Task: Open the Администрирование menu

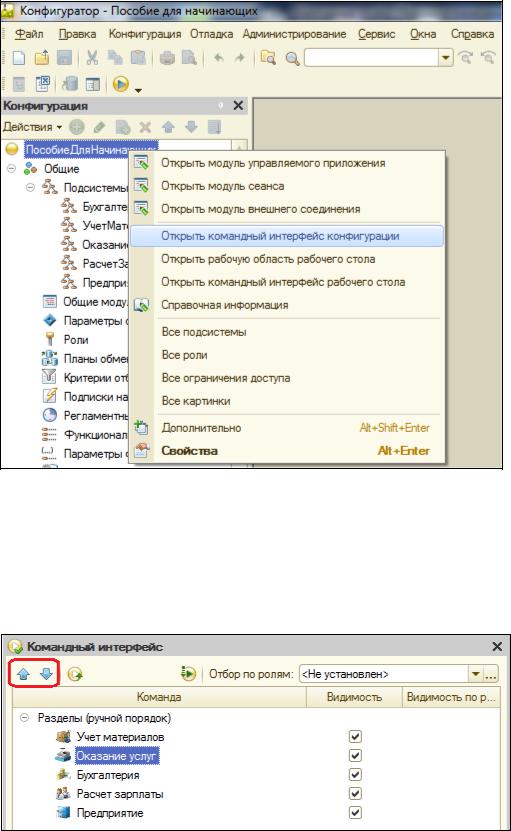Action: click(294, 34)
